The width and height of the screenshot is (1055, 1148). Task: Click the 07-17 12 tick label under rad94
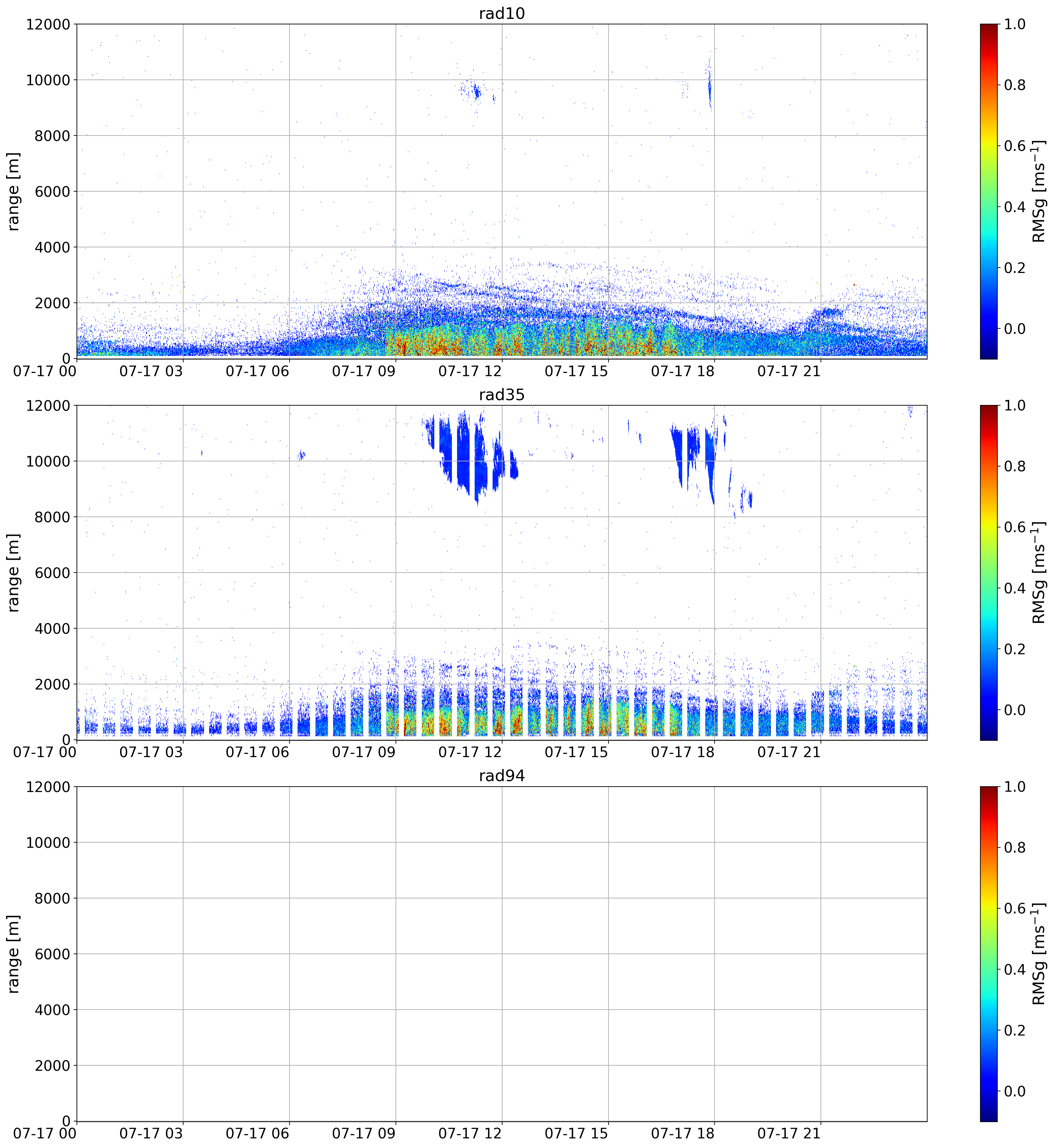coord(470,1134)
